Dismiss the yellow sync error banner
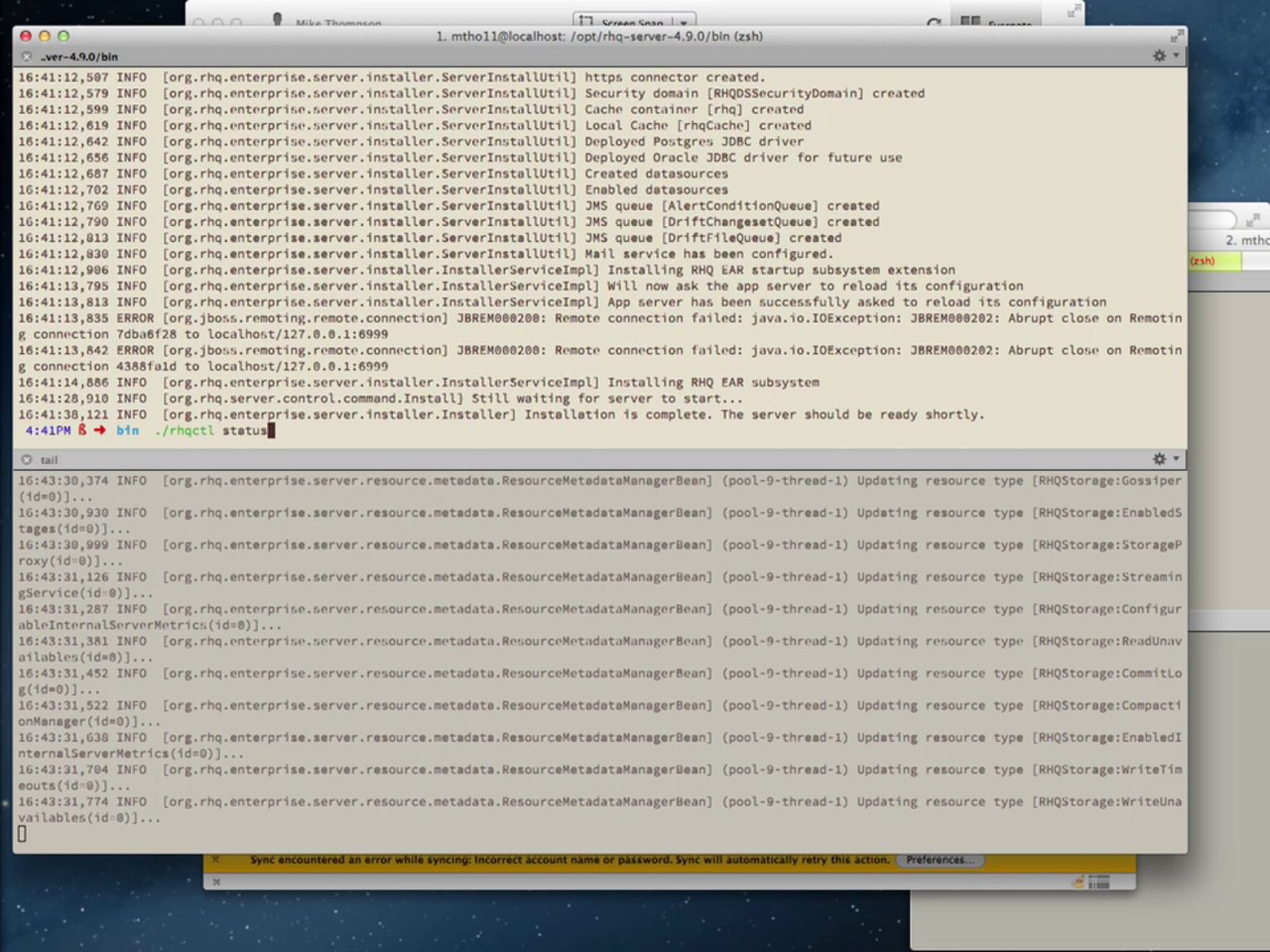Image resolution: width=1270 pixels, height=952 pixels. pos(216,859)
